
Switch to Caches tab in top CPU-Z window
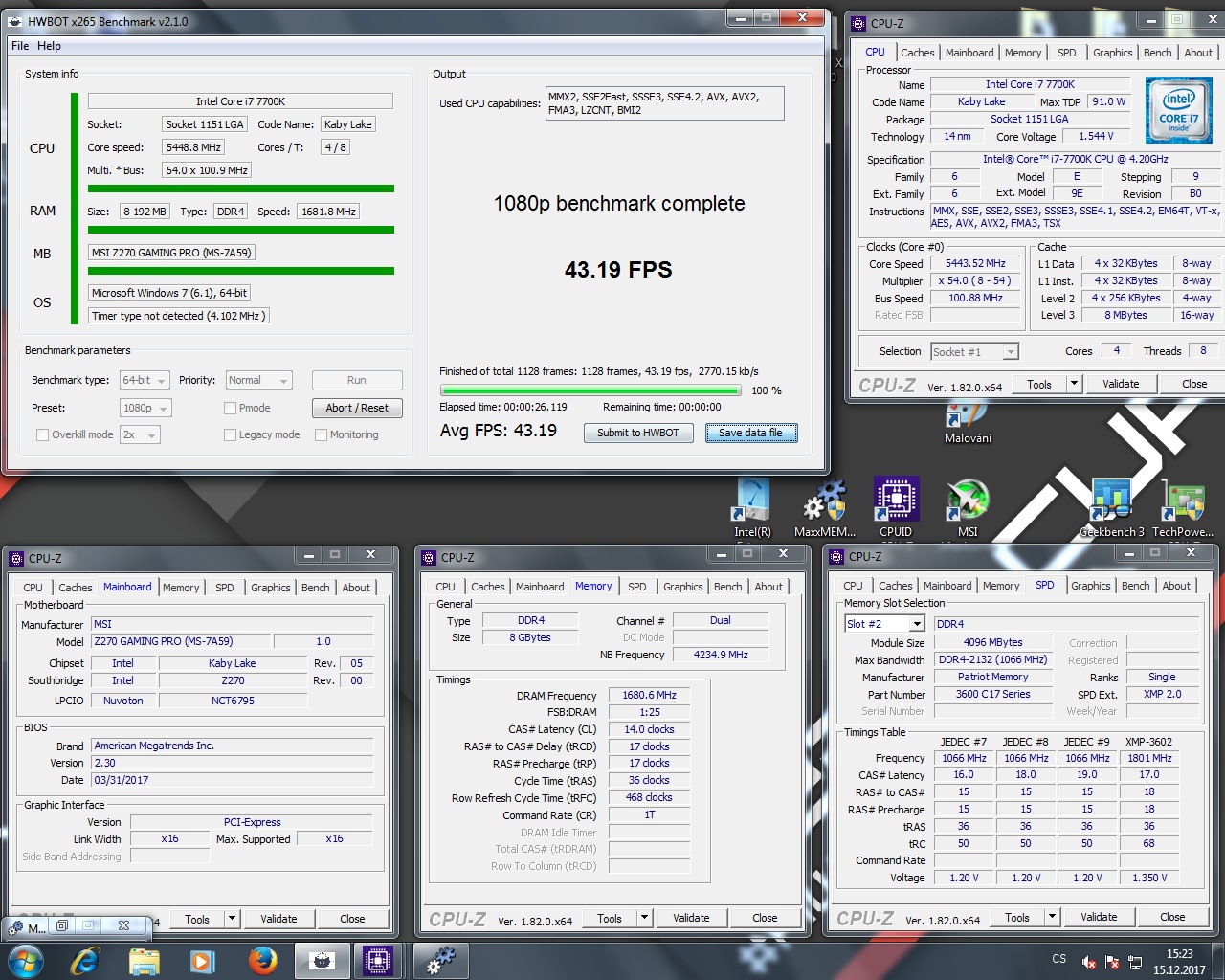917,53
